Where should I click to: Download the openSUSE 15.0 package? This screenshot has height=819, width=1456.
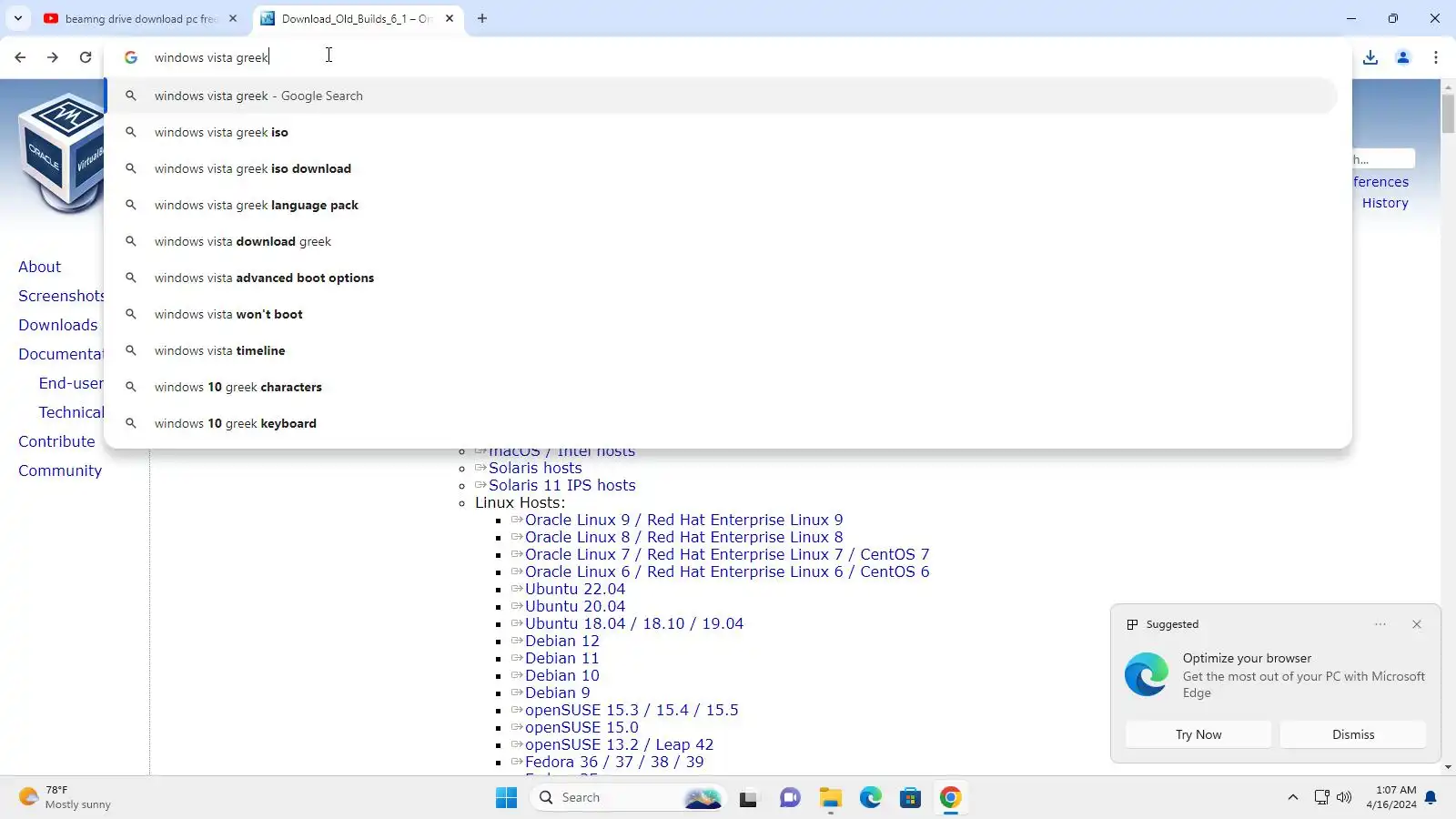coord(581,727)
